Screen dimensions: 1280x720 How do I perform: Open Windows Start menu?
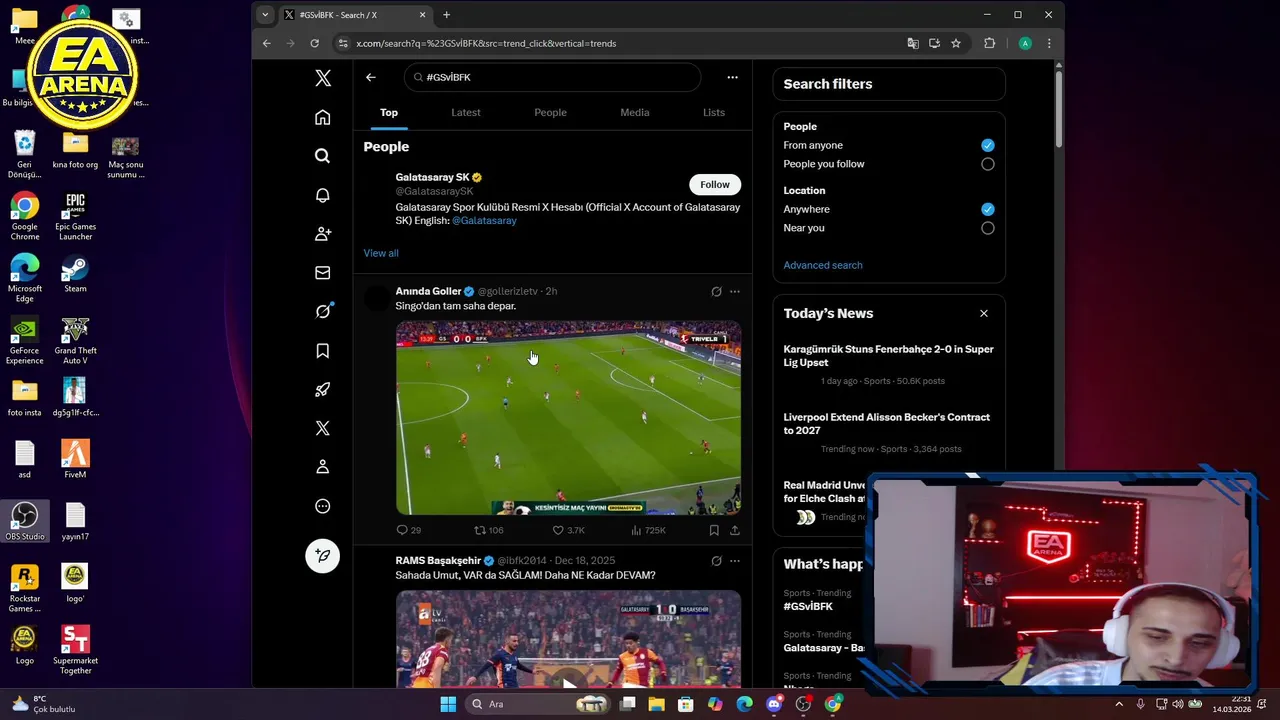(x=447, y=704)
